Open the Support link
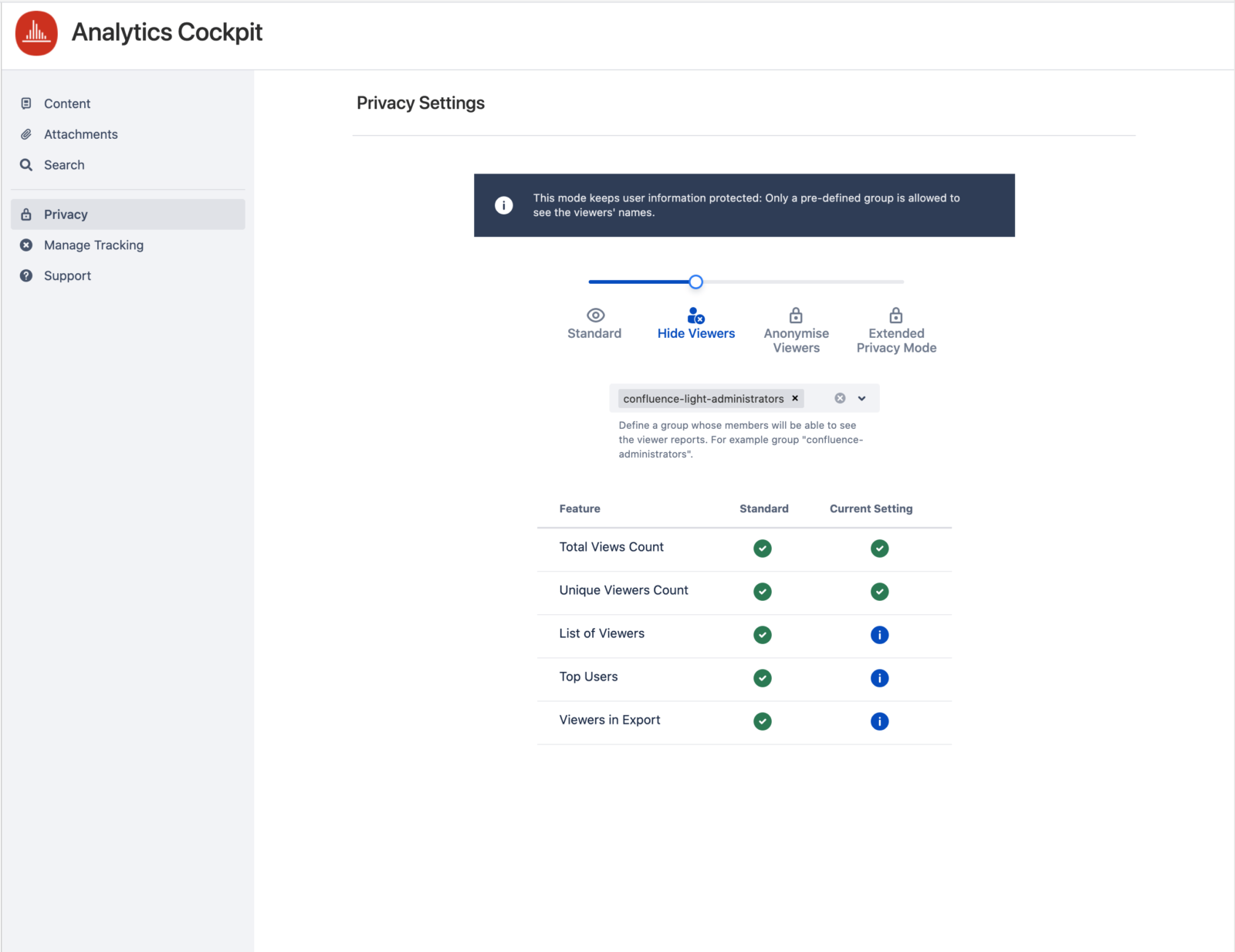The height and width of the screenshot is (952, 1235). (67, 275)
